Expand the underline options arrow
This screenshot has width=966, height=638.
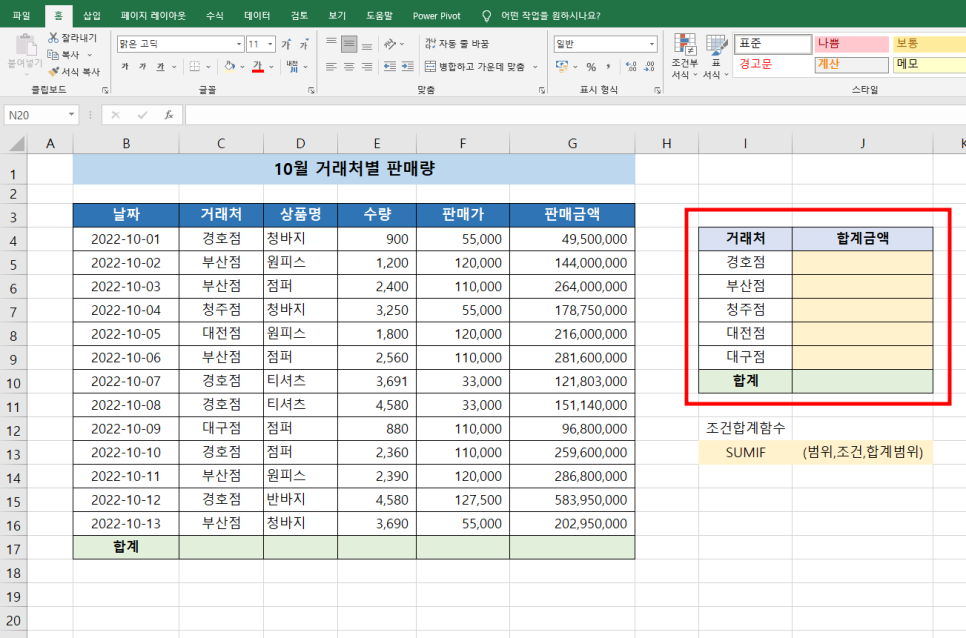point(174,67)
